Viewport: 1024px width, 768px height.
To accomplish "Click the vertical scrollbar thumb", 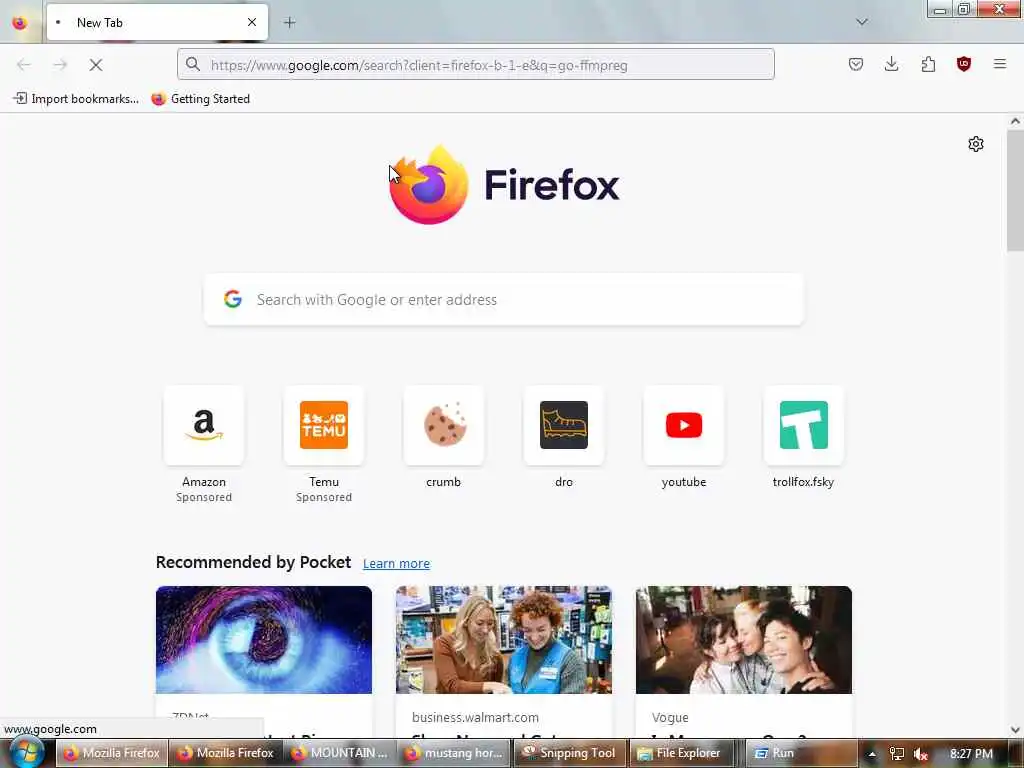I will [1015, 190].
